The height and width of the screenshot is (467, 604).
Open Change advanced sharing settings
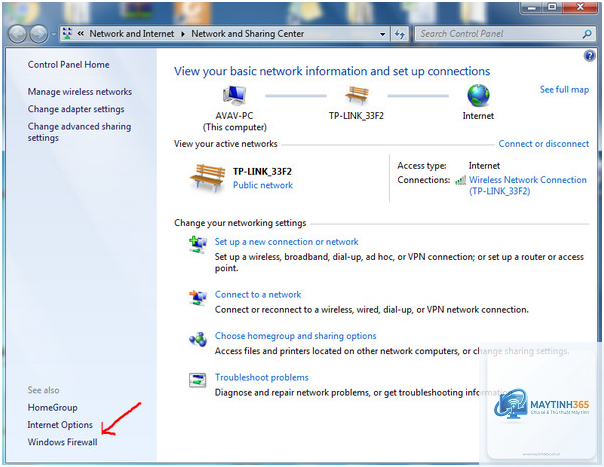(x=79, y=132)
